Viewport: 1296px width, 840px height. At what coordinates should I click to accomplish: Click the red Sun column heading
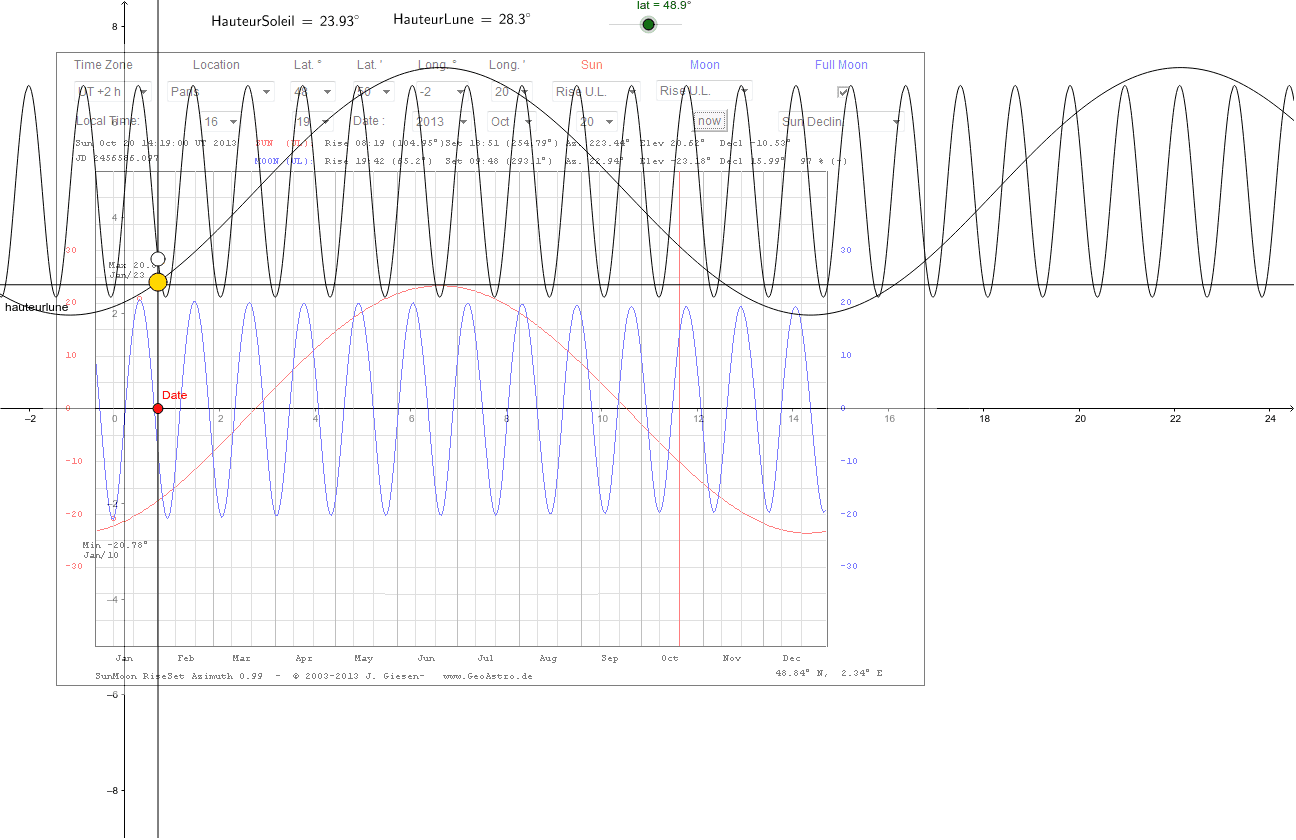click(x=592, y=65)
